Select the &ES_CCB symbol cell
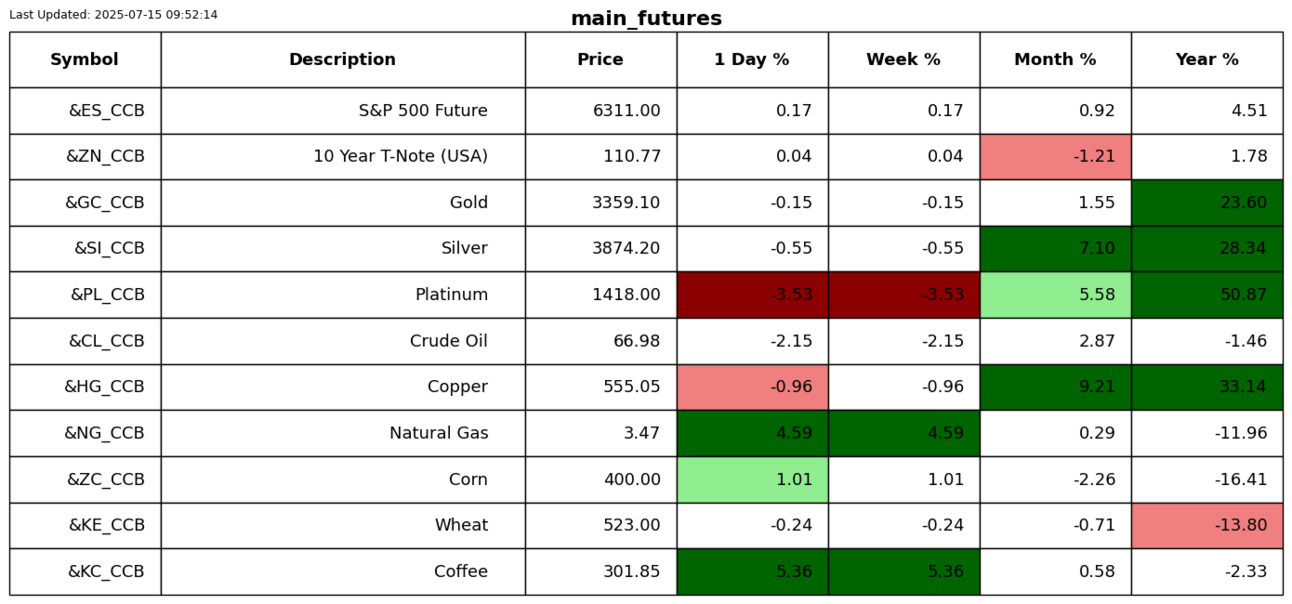This screenshot has width=1292, height=604. pos(85,111)
